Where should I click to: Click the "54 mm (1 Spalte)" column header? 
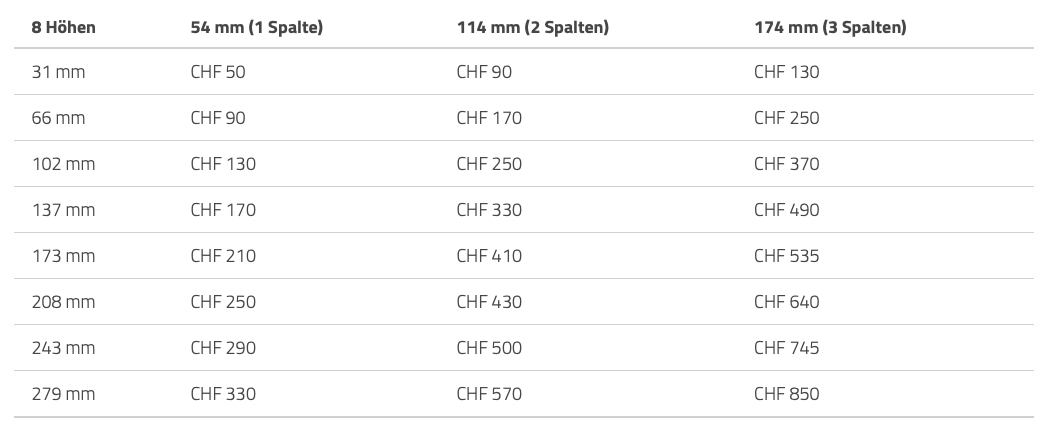[256, 27]
